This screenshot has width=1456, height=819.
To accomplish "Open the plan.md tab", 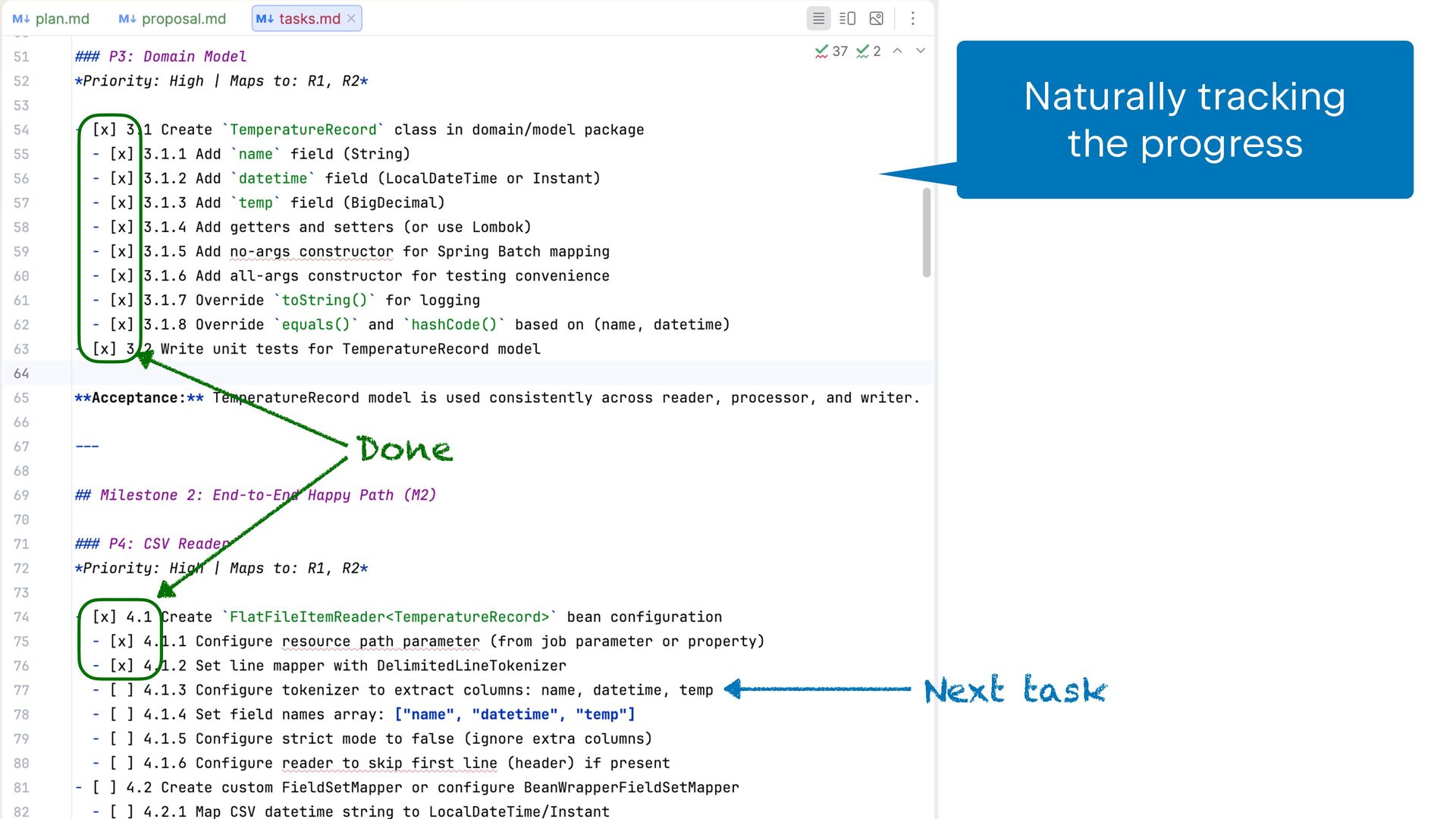I will point(61,19).
